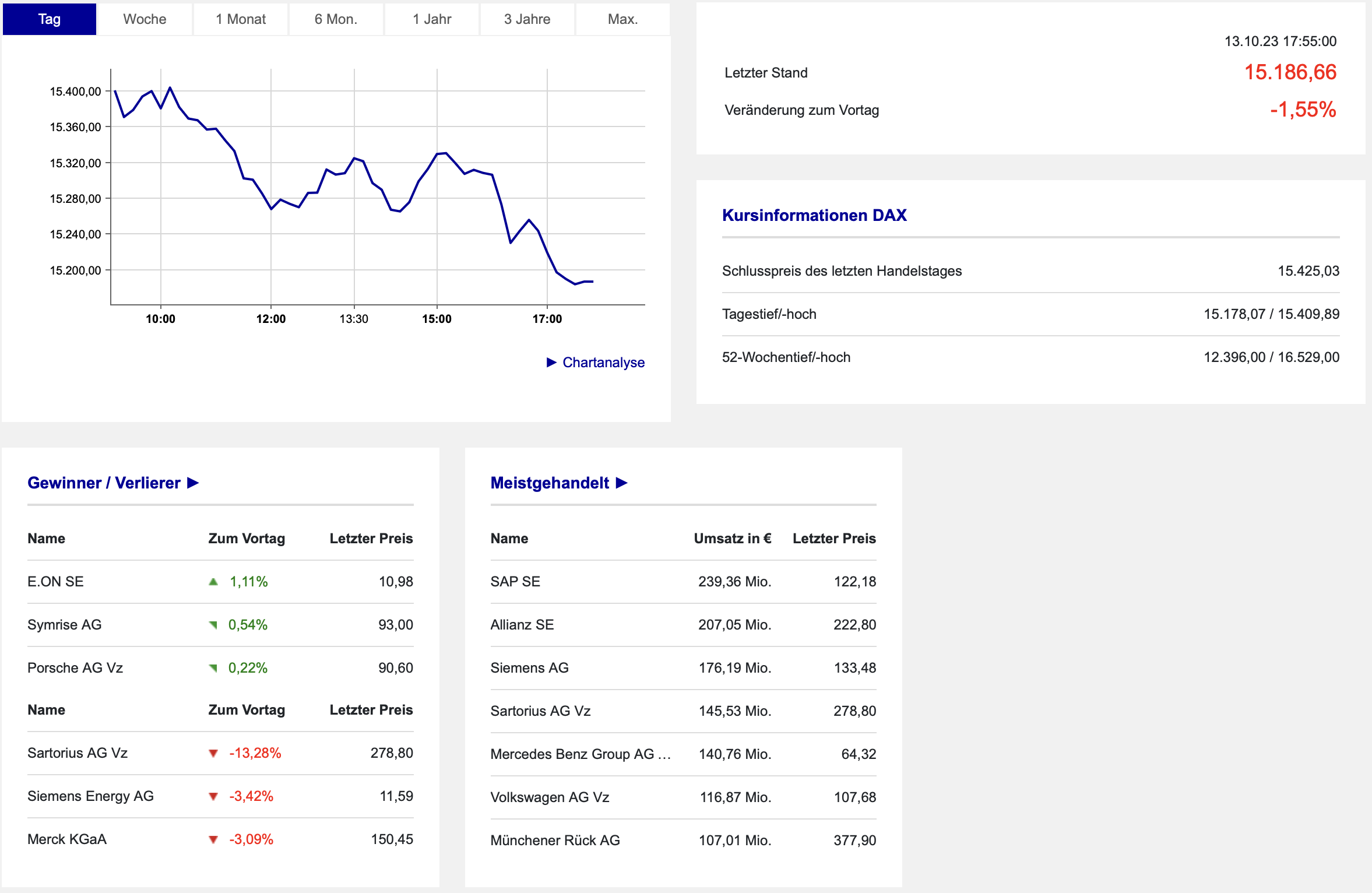Click green arrow icon next to Symrise AG
Screen dimensions: 1372x893
click(213, 625)
